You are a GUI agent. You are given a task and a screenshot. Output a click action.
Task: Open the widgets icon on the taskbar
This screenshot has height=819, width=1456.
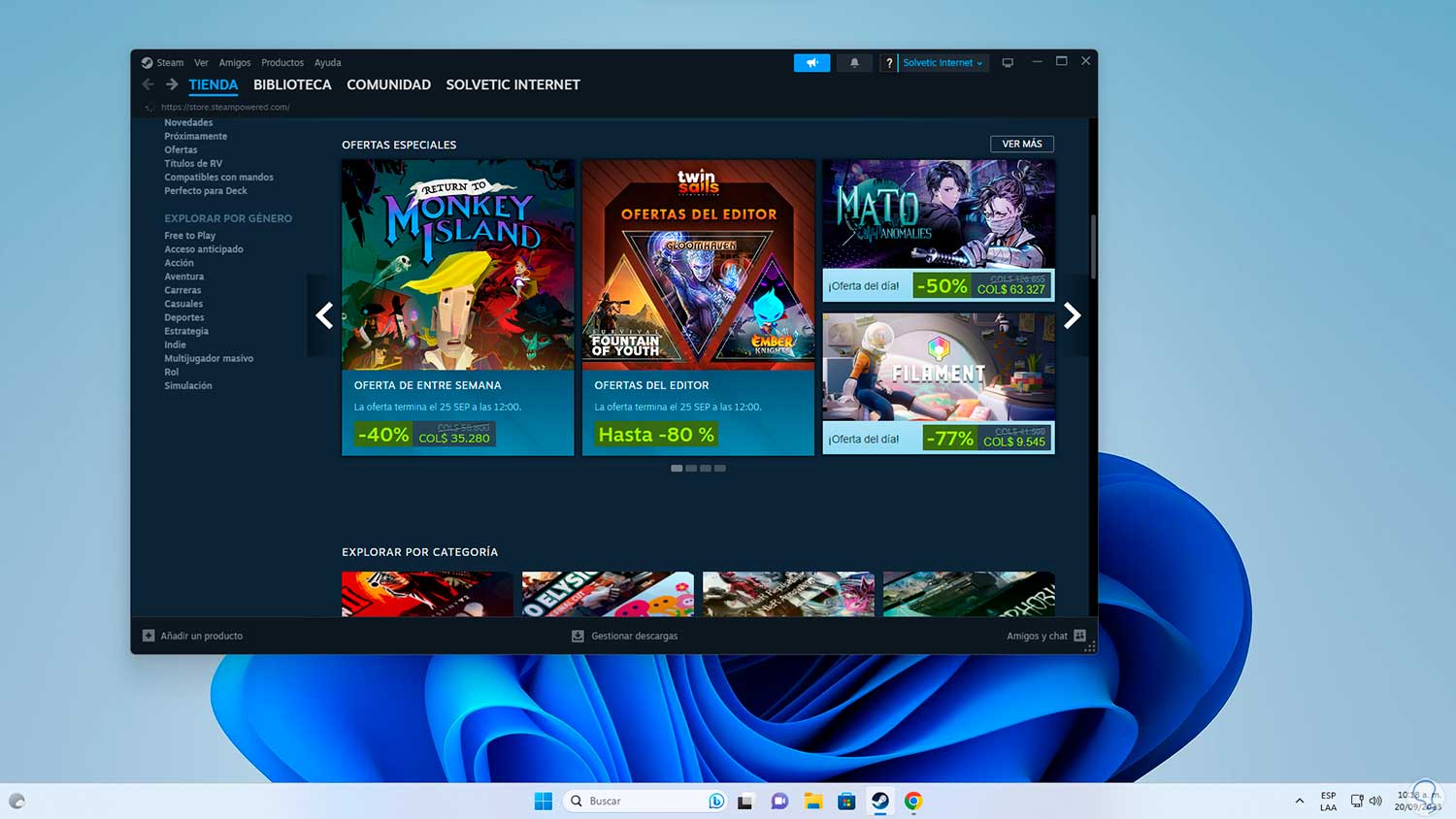[17, 801]
